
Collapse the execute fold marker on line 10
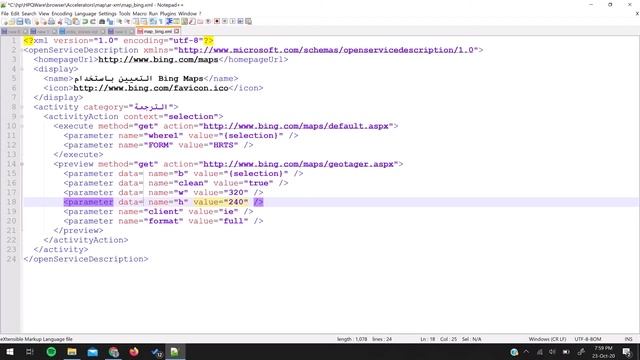click(22, 126)
